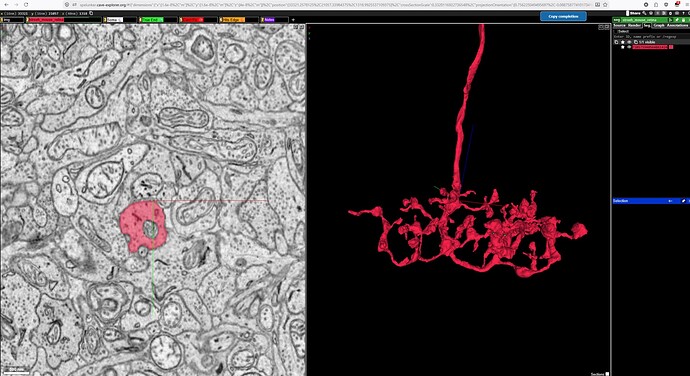Toggle visibility eye of the red segment
The width and height of the screenshot is (690, 376).
click(x=629, y=47)
